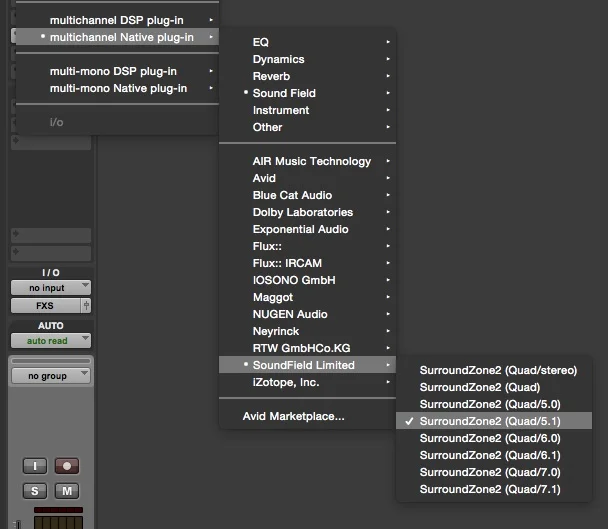The image size is (608, 529).
Task: Choose SurroundZone2 (Quad/5.0)
Action: click(x=494, y=405)
